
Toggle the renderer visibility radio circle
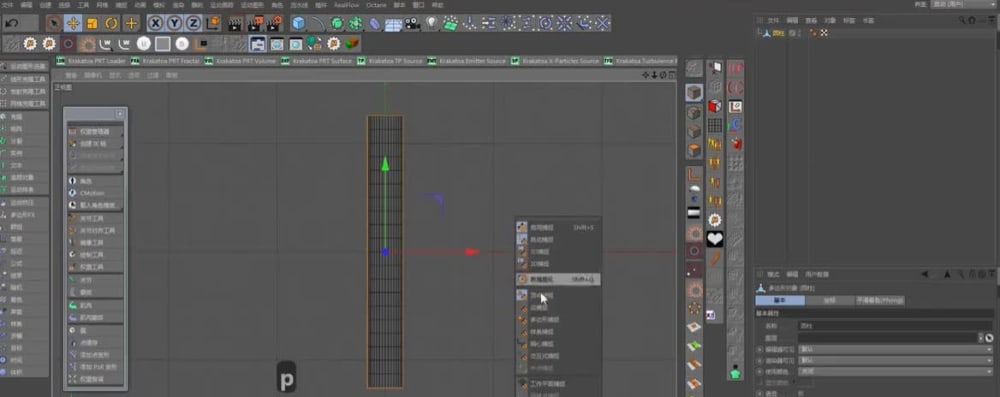(x=760, y=361)
